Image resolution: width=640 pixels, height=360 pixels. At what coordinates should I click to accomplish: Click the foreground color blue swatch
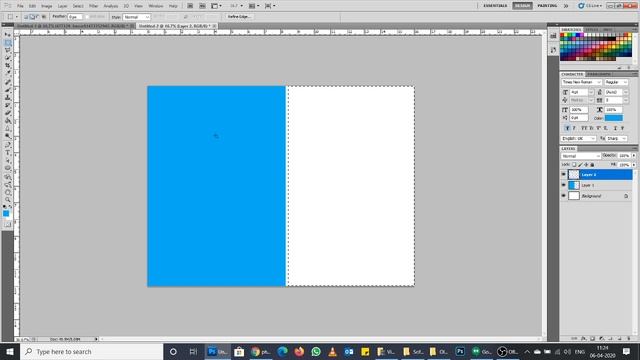(6, 213)
